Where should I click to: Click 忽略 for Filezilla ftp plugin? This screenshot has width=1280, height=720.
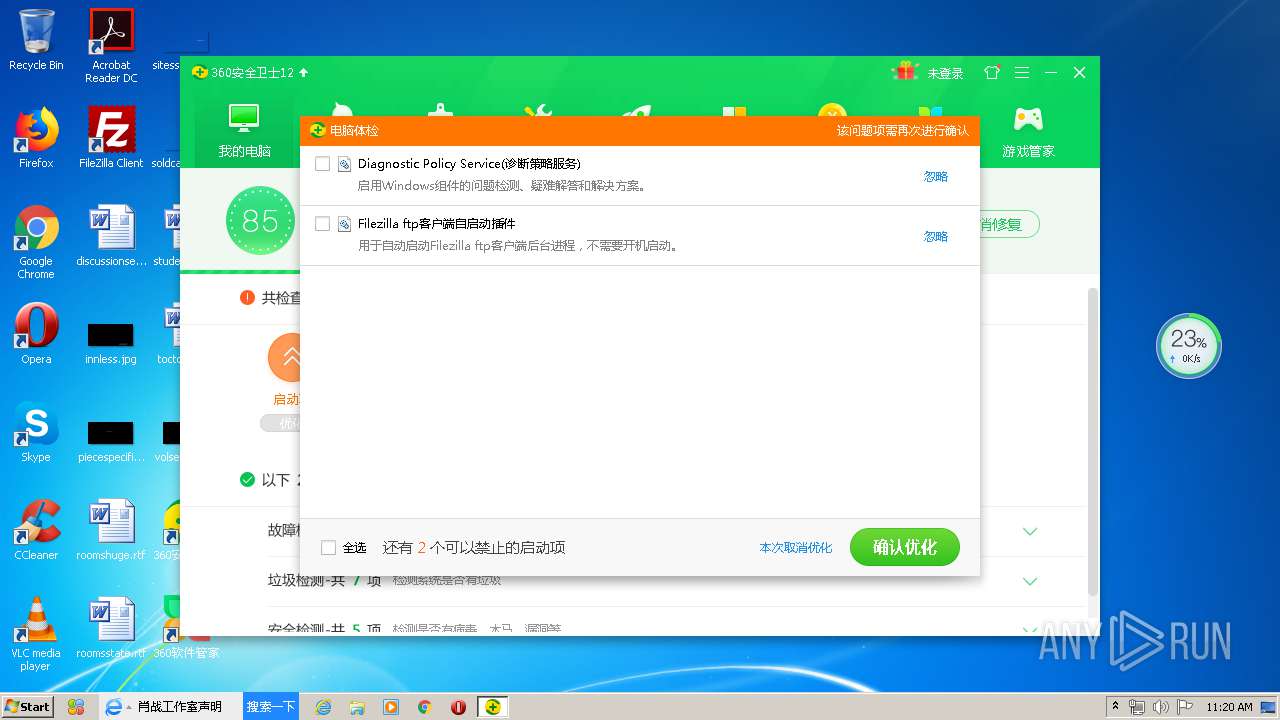tap(935, 237)
